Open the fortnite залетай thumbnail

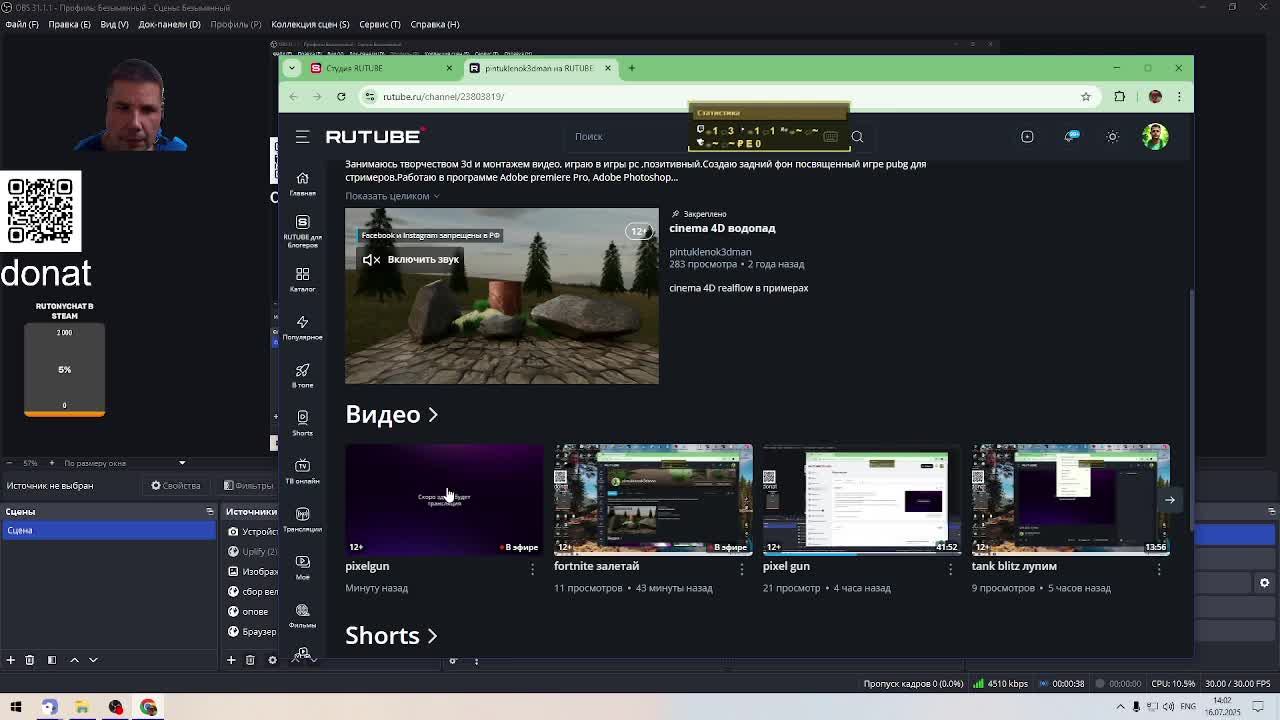coord(653,499)
